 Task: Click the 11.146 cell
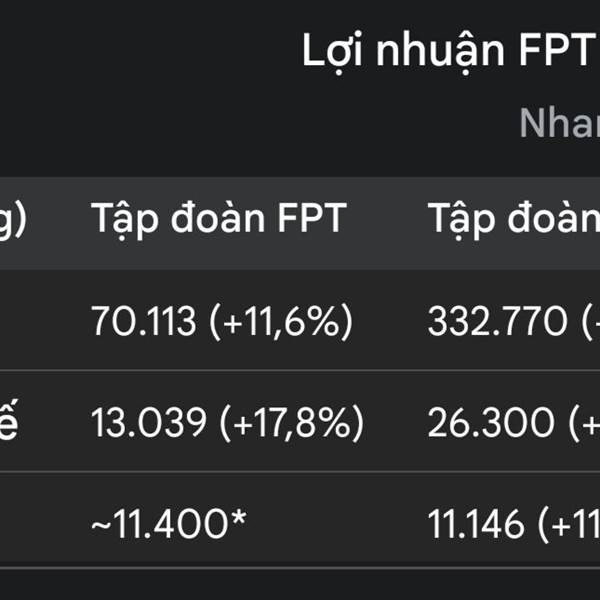(x=478, y=521)
